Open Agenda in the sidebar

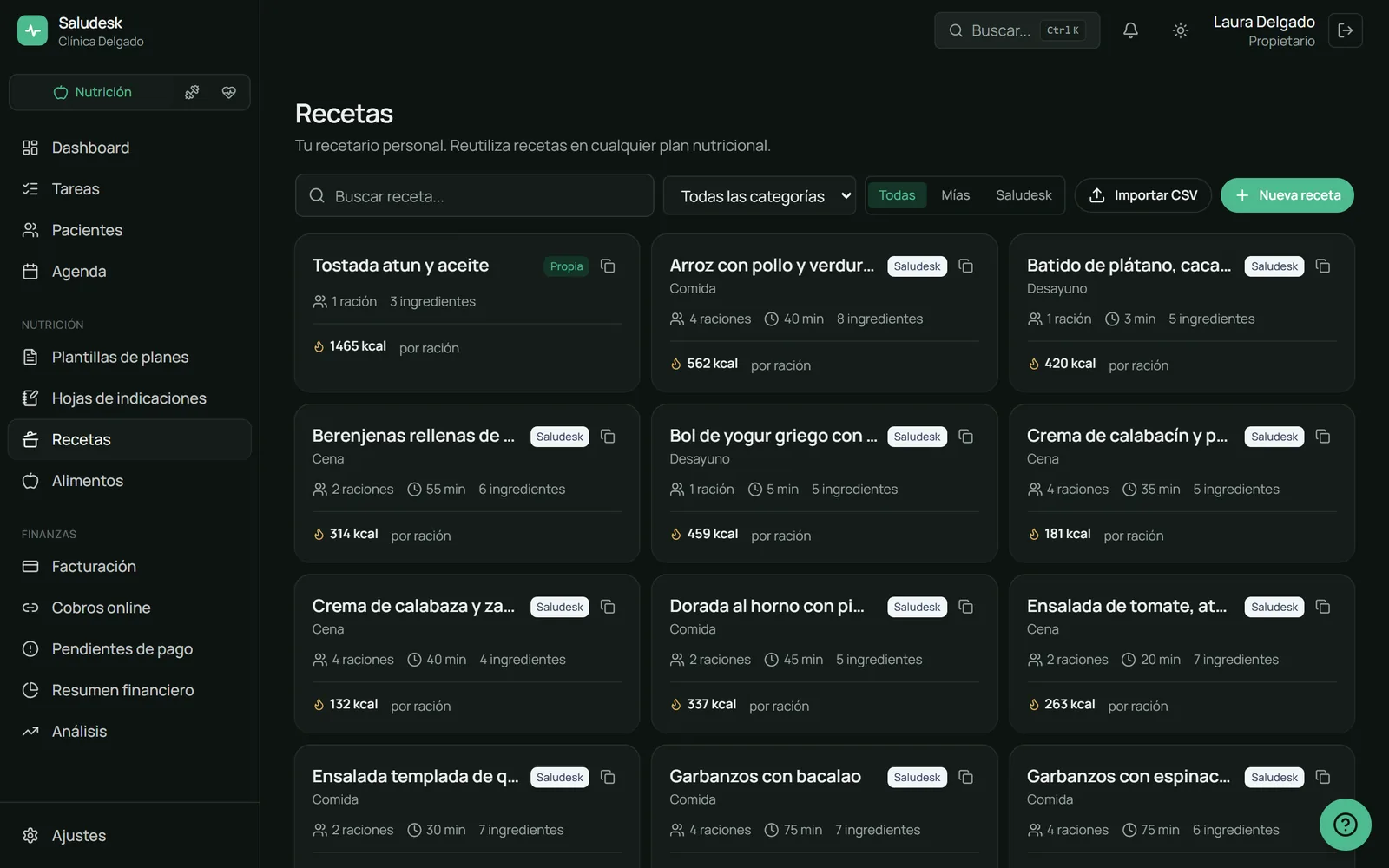pos(129,272)
